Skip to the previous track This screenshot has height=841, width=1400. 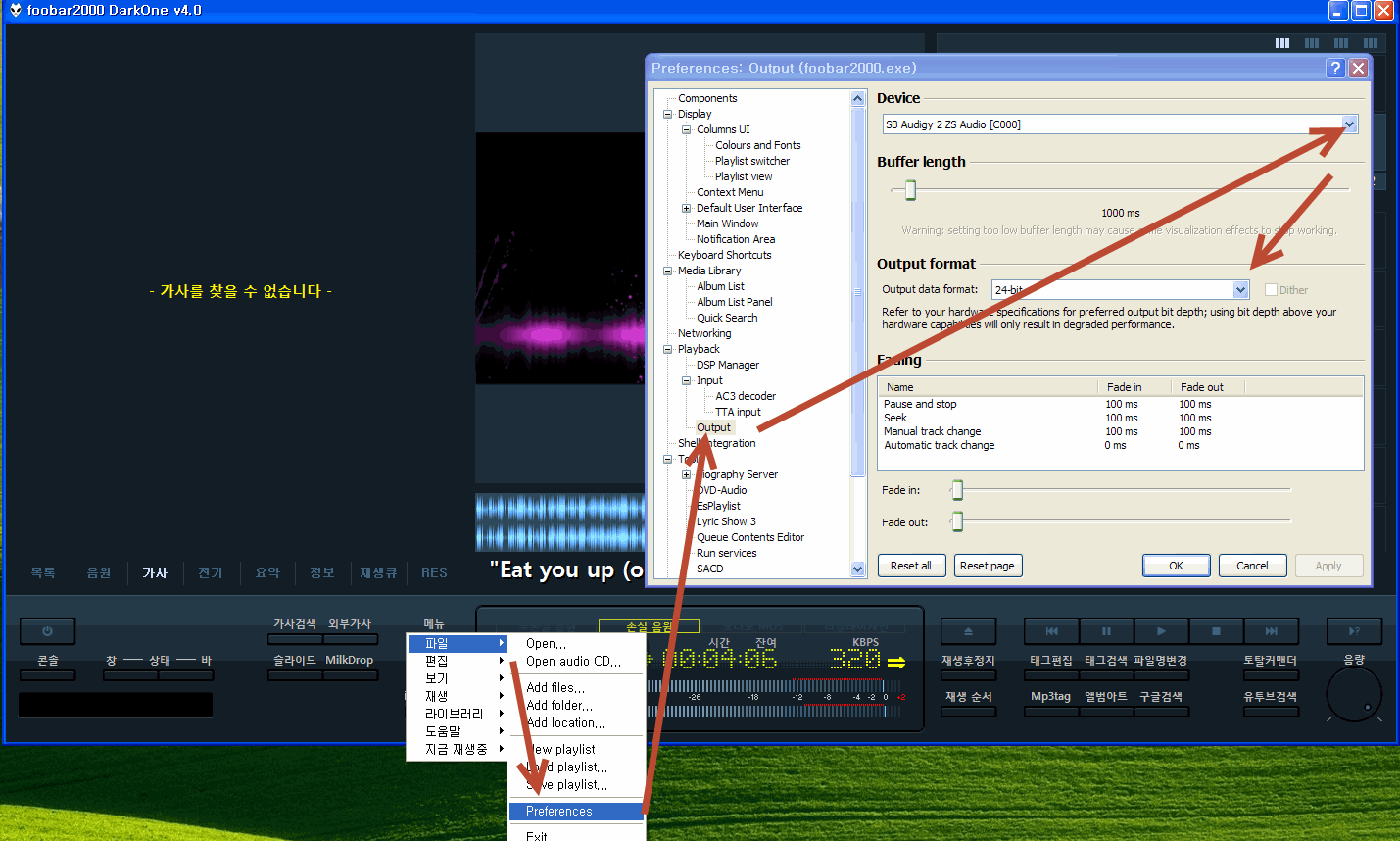pos(1051,631)
